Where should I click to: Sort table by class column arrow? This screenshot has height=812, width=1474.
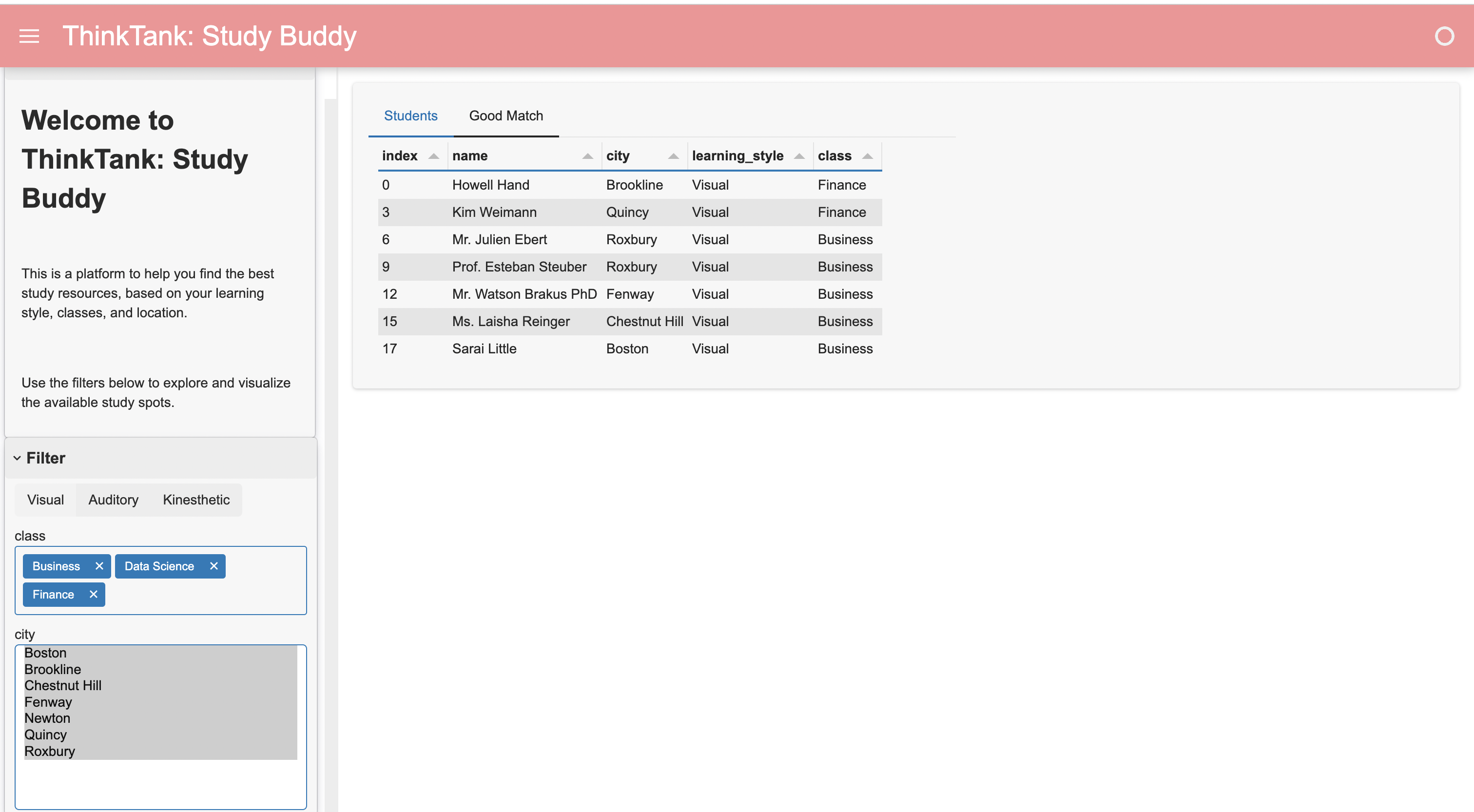tap(867, 156)
